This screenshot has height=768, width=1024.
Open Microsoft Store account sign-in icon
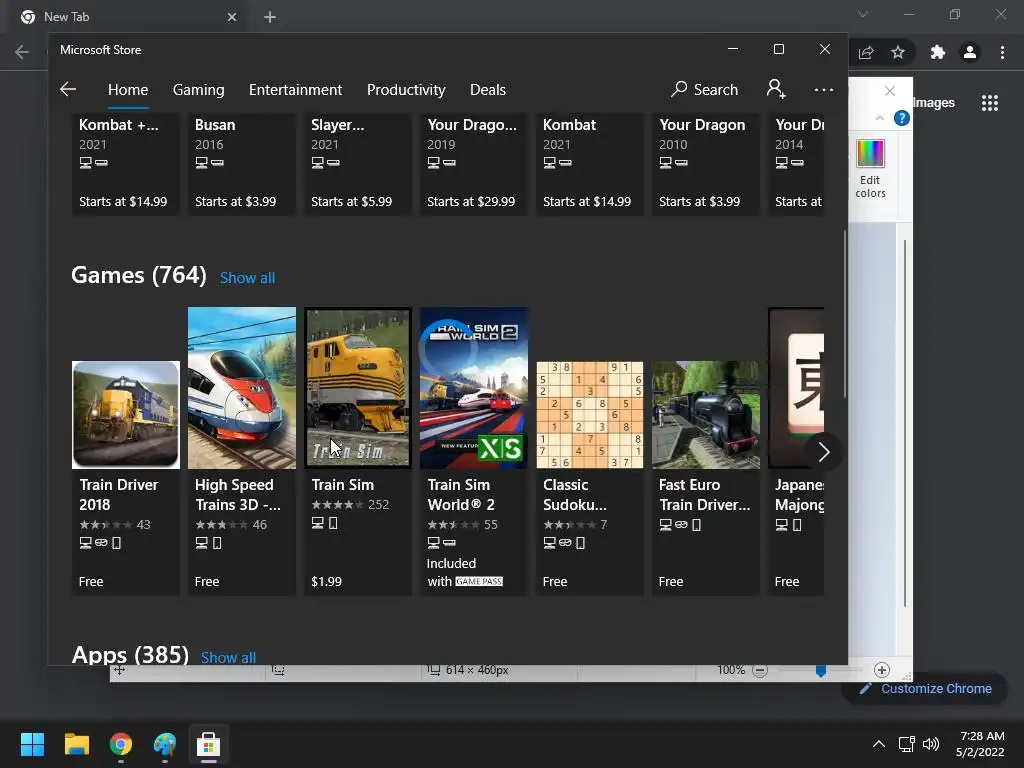776,89
